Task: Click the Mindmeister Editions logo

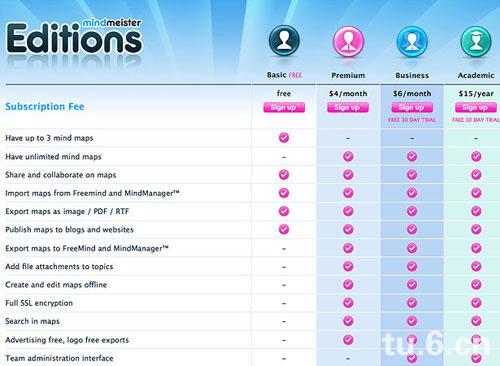Action: (74, 36)
